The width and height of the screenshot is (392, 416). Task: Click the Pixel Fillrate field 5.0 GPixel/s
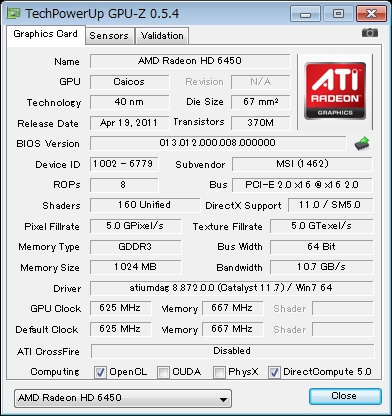(x=135, y=226)
